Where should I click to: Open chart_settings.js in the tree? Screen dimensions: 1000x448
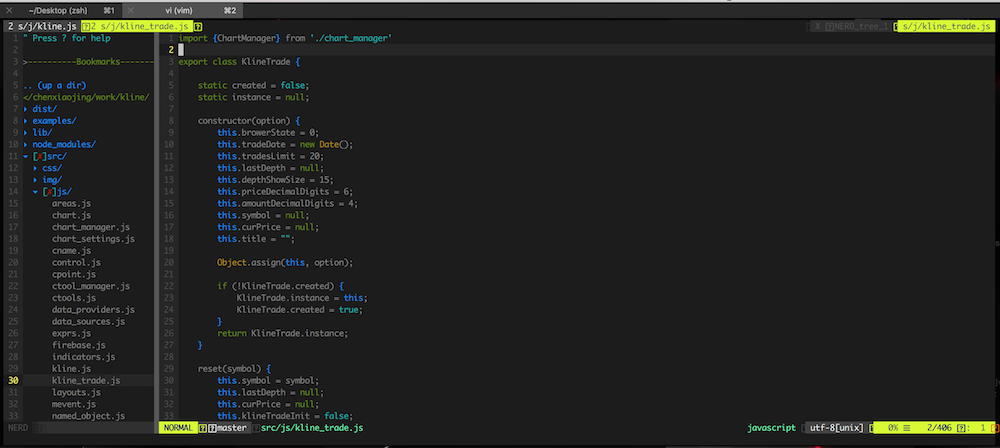[x=94, y=239]
